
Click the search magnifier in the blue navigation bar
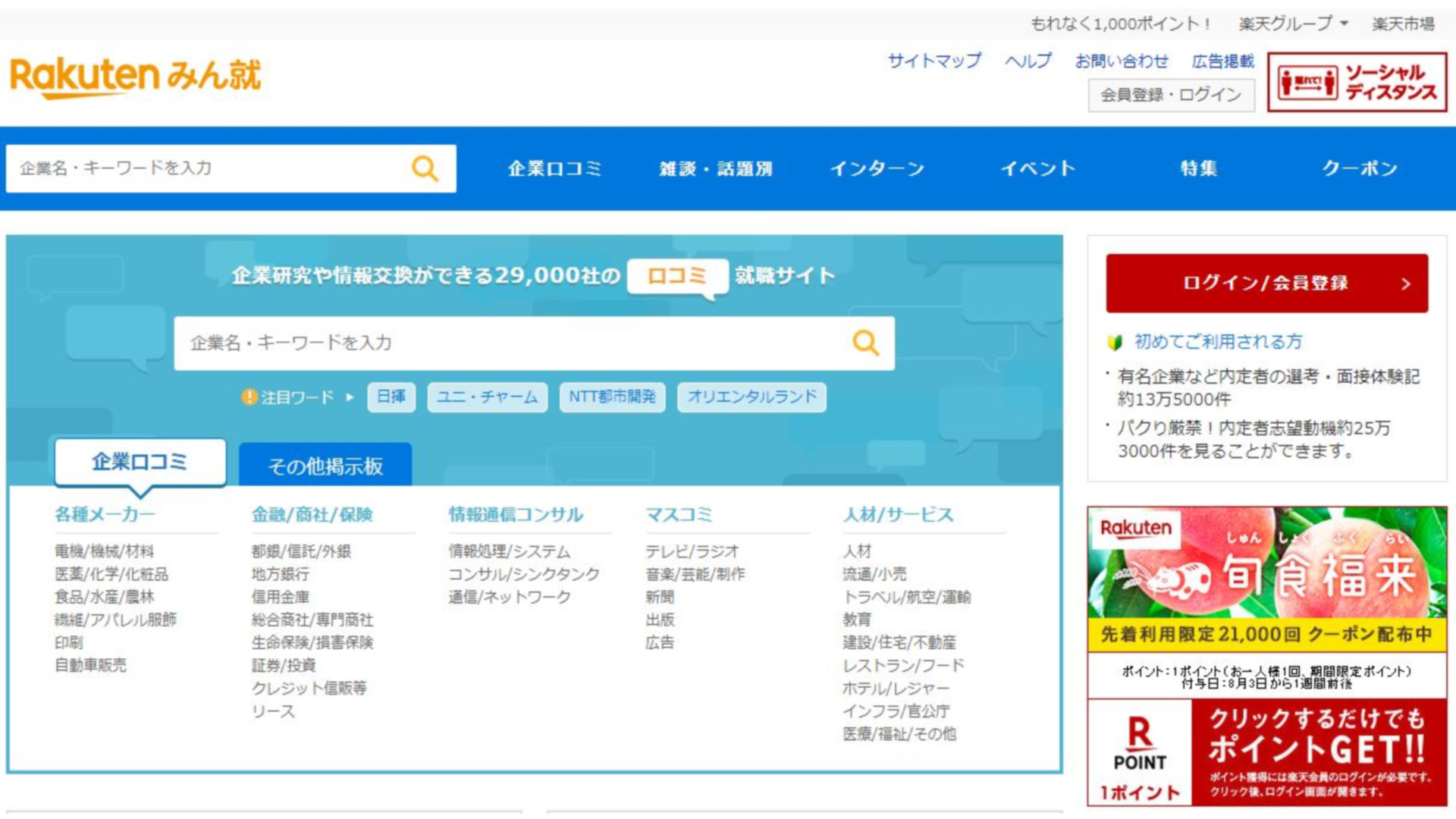(x=425, y=168)
